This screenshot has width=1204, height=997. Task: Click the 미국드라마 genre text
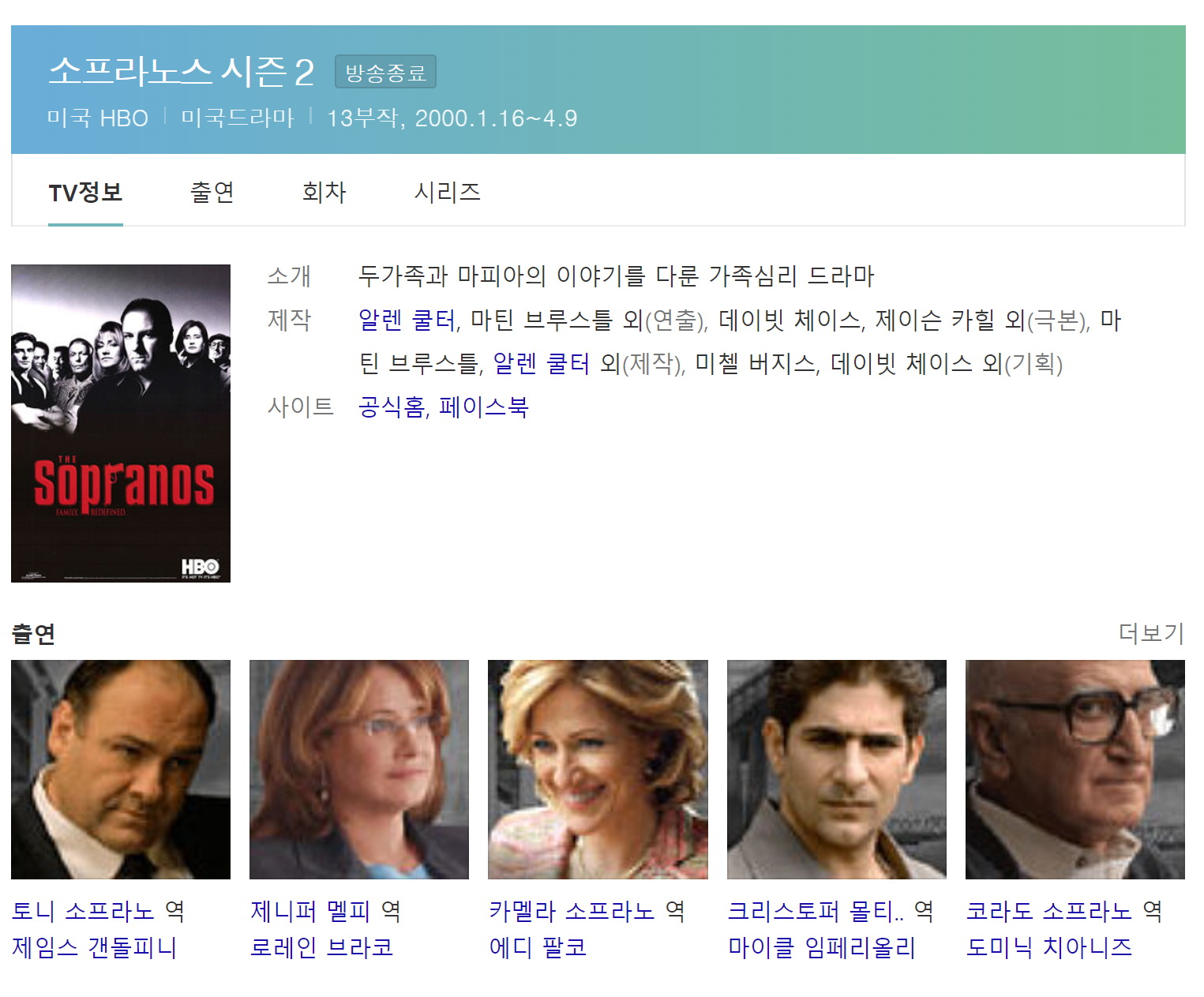238,118
